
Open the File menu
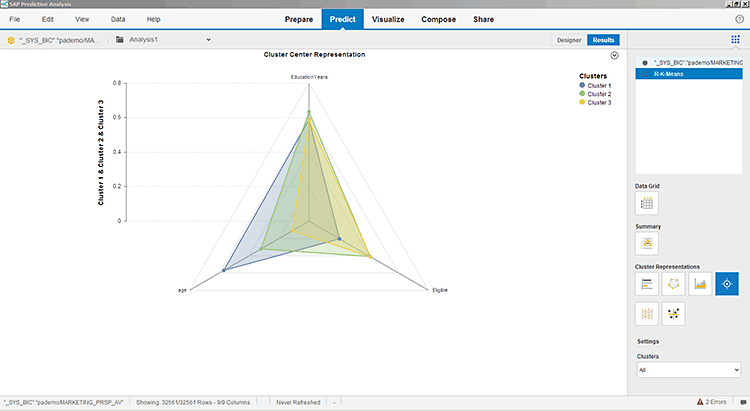click(x=15, y=20)
